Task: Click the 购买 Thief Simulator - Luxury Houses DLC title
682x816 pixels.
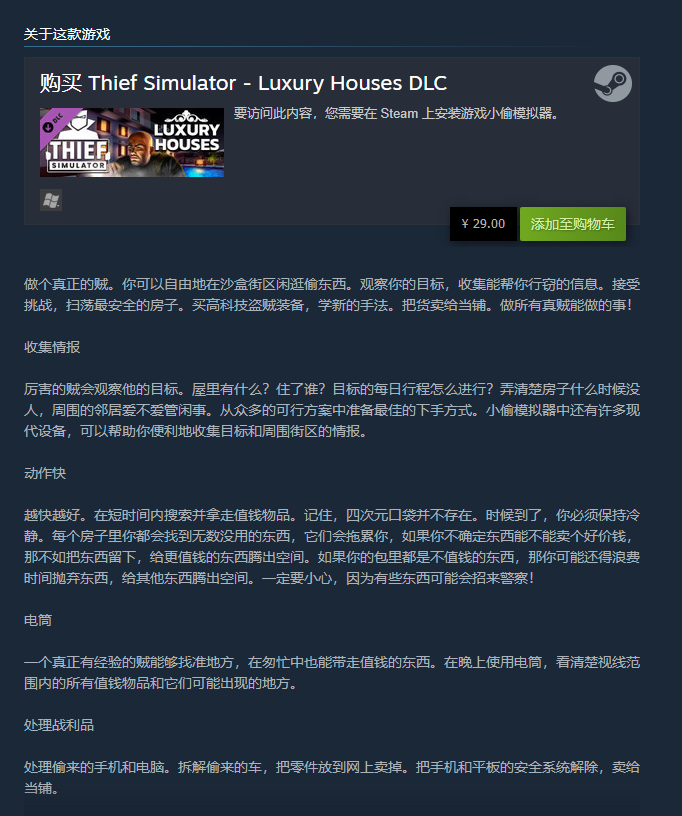Action: coord(243,83)
